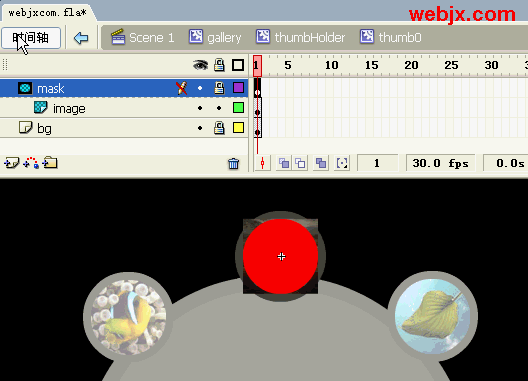528x381 pixels.
Task: Open the gallery symbol in breadcrumb
Action: (215, 37)
